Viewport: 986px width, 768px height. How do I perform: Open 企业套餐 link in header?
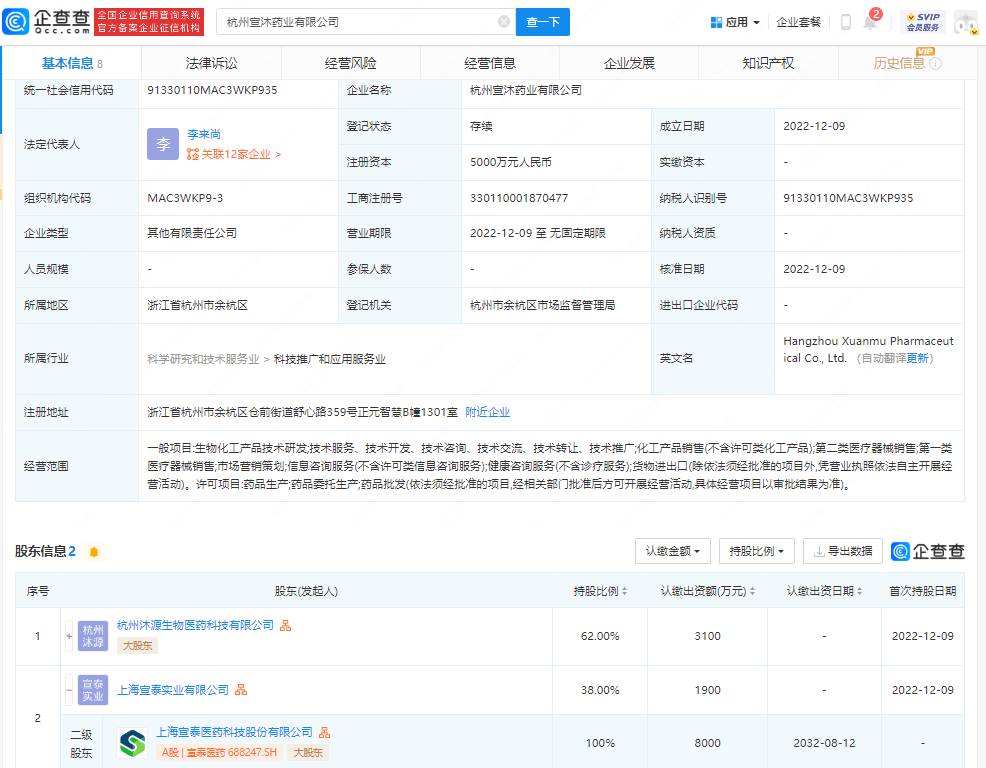click(799, 22)
